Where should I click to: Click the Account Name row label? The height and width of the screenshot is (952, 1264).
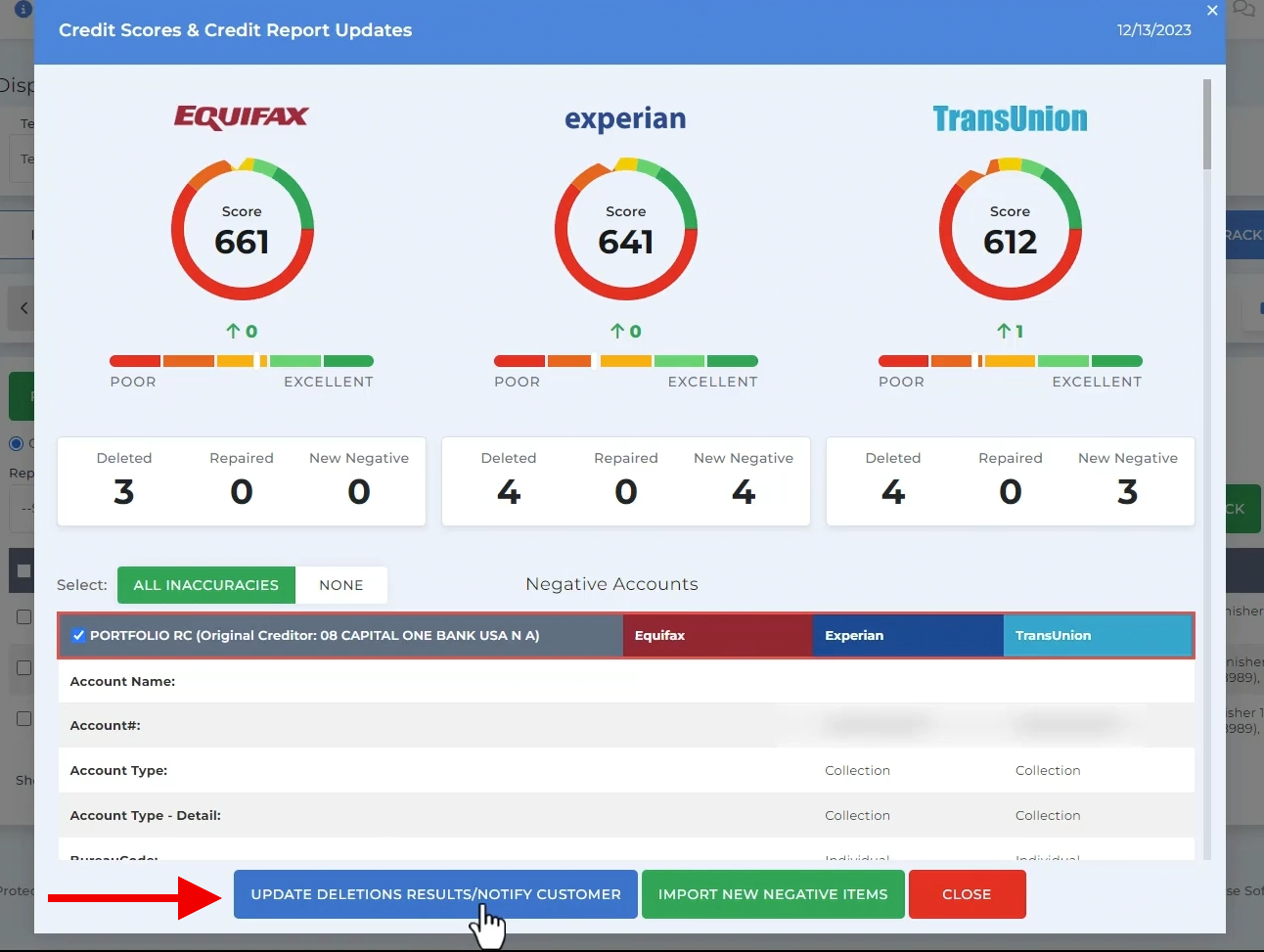click(122, 681)
